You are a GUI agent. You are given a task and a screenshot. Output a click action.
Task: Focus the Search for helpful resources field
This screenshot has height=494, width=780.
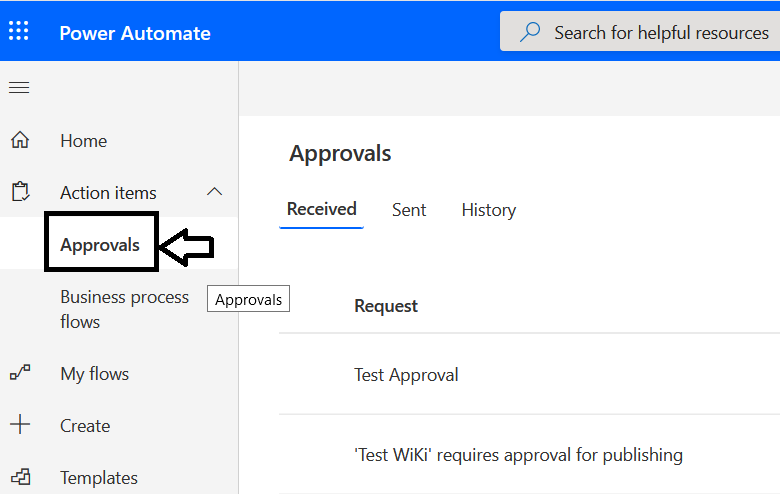[x=640, y=32]
